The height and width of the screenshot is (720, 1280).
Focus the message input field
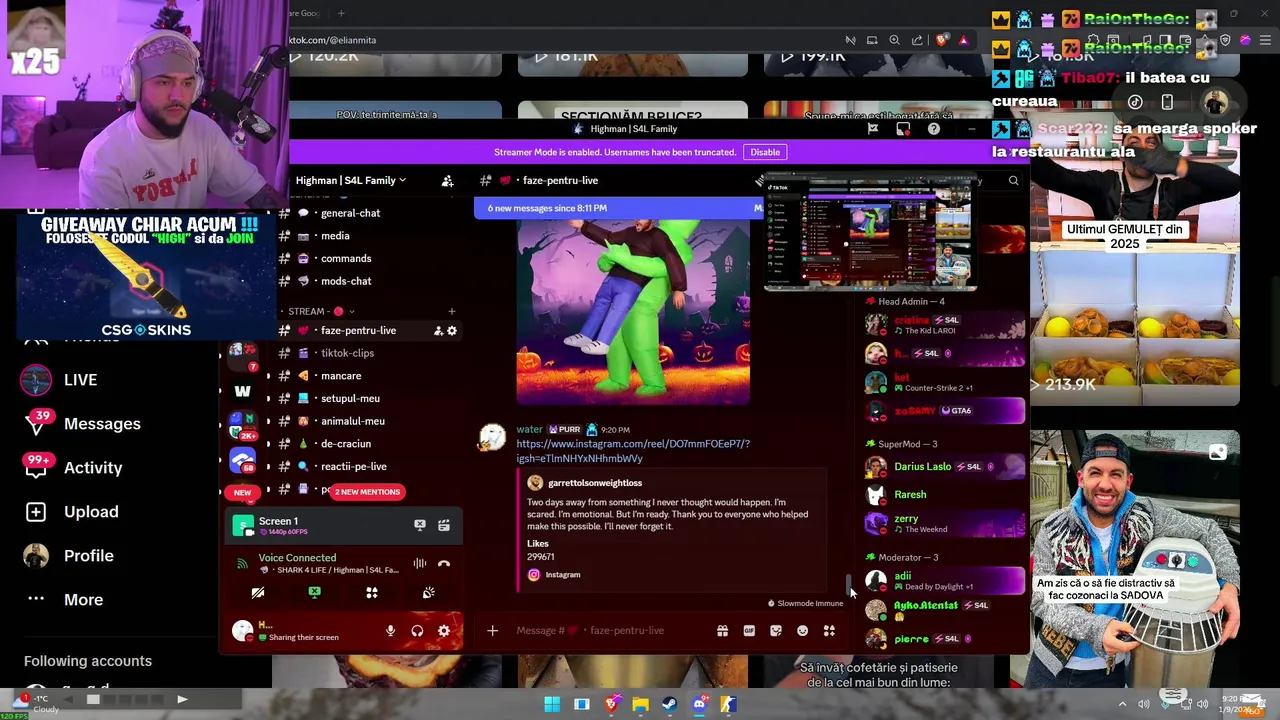click(610, 630)
